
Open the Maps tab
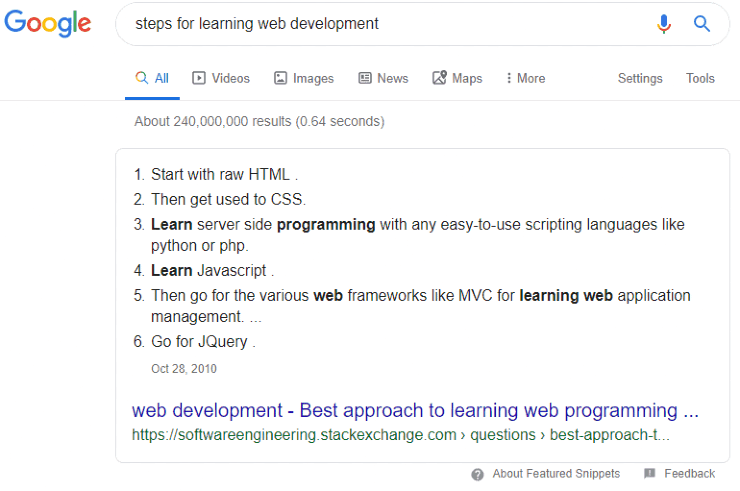click(457, 78)
